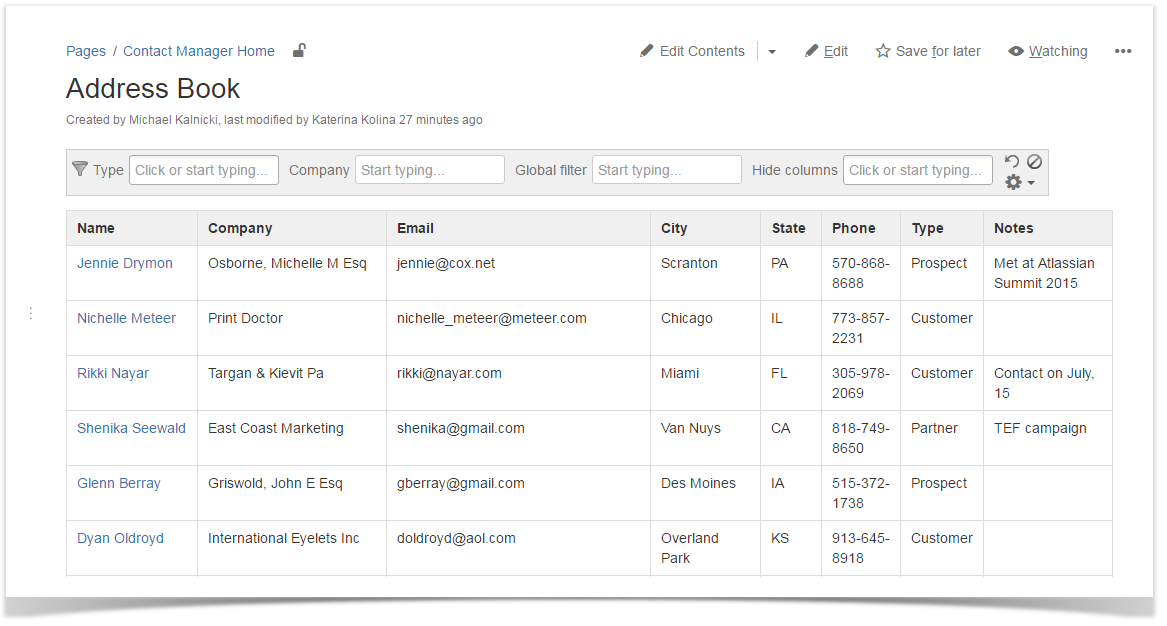Open the three-dots more actions menu
1167x626 pixels.
pyautogui.click(x=1123, y=51)
